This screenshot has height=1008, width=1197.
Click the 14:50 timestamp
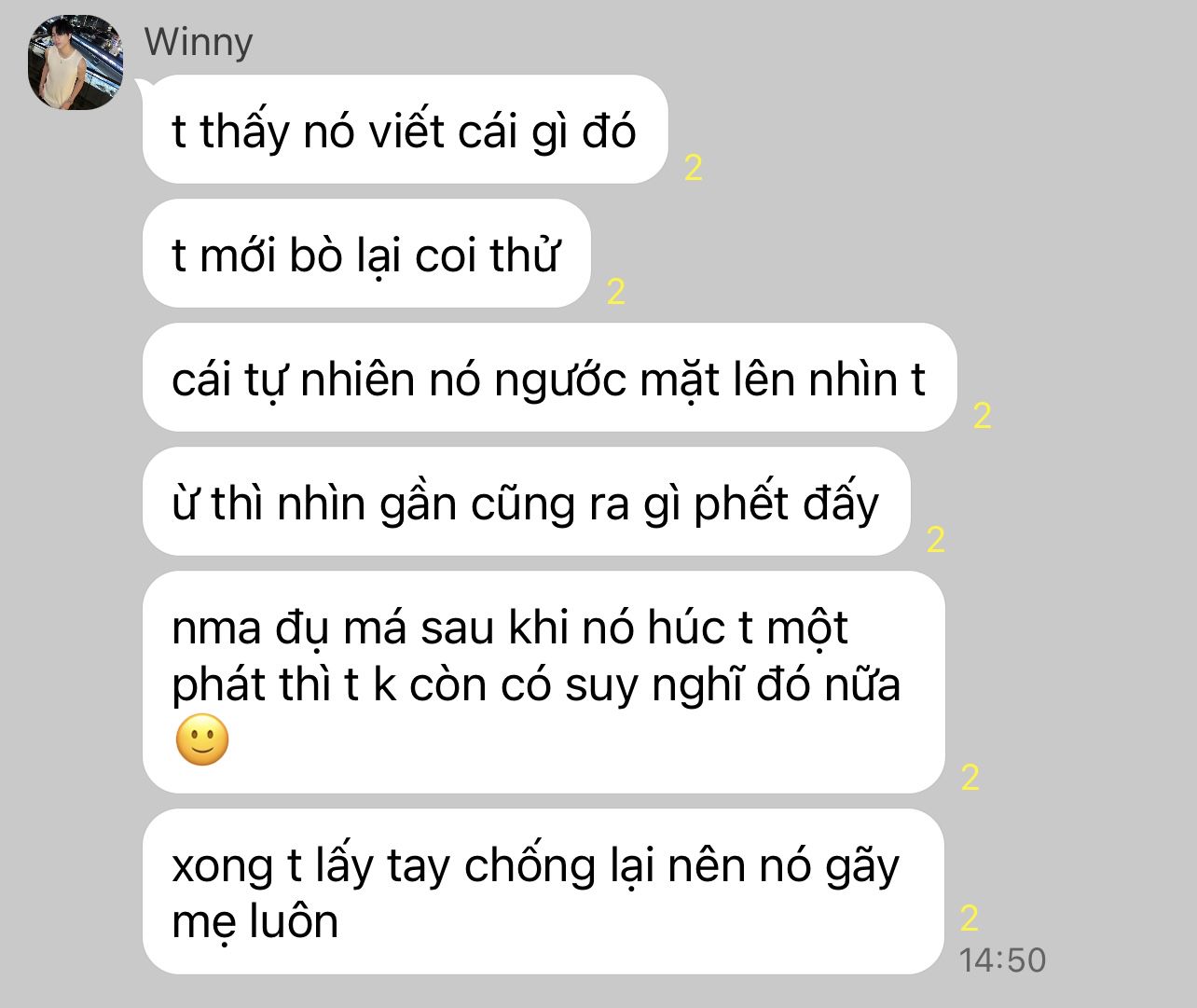coord(1002,960)
